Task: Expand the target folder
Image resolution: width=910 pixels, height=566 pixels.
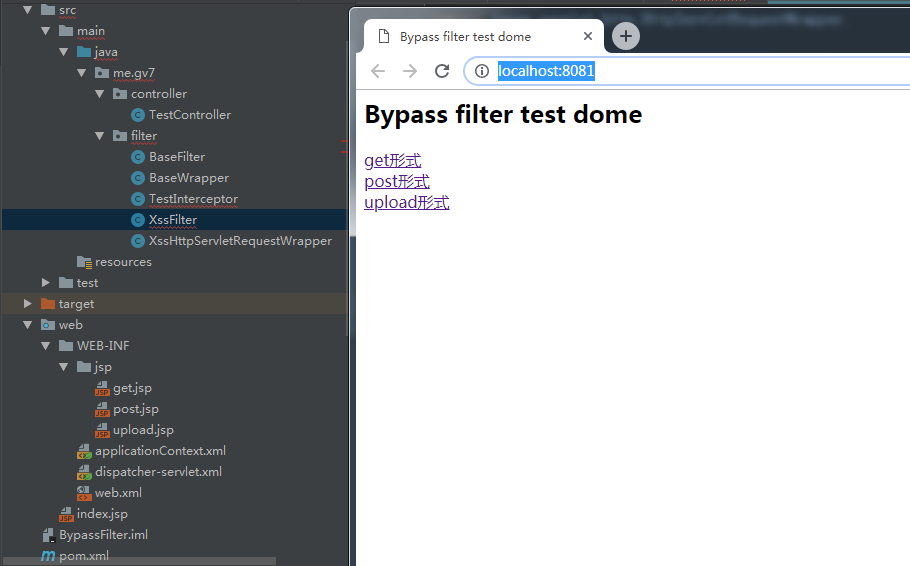Action: (x=28, y=304)
